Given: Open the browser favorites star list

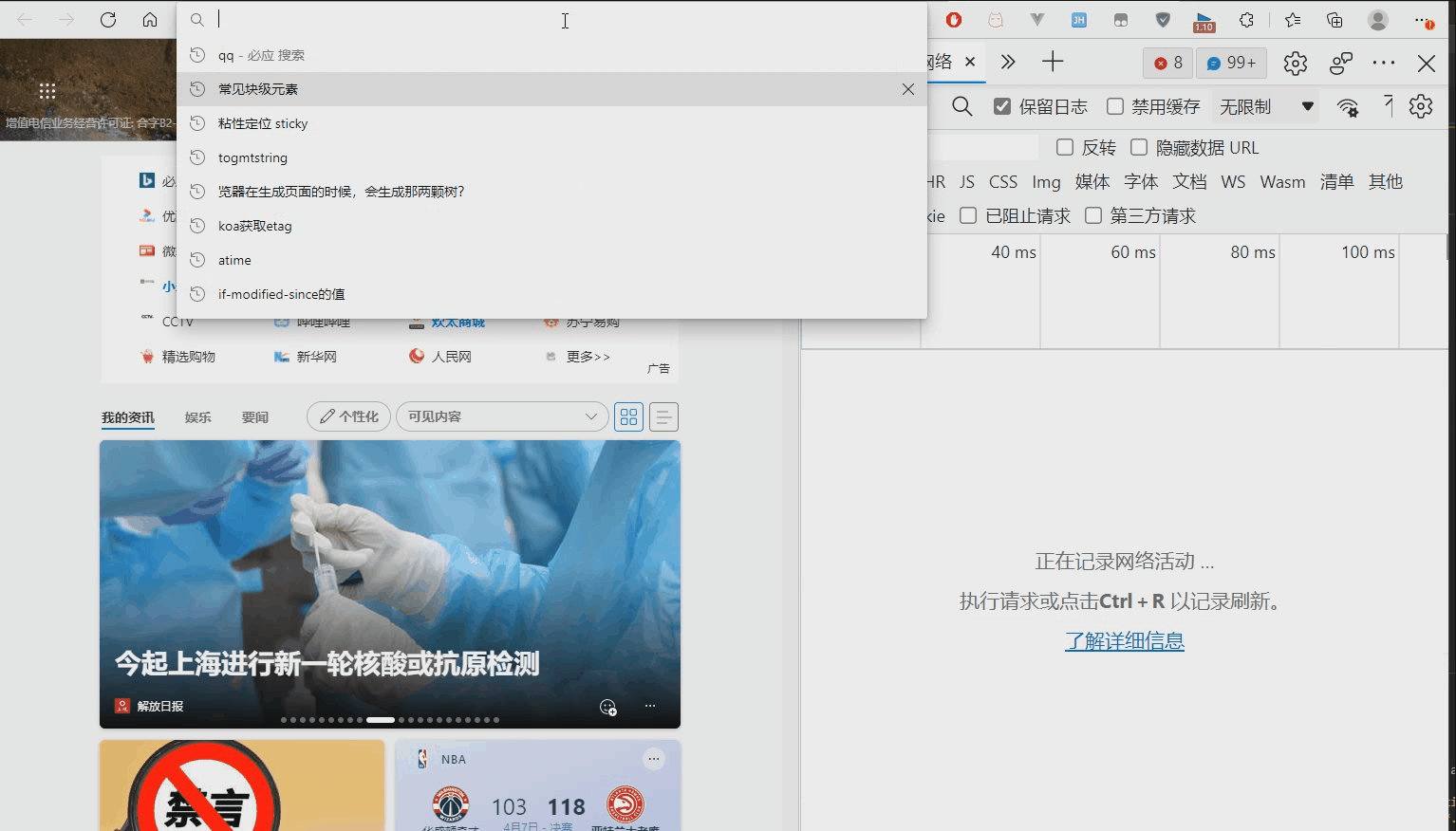Looking at the screenshot, I should (1293, 20).
